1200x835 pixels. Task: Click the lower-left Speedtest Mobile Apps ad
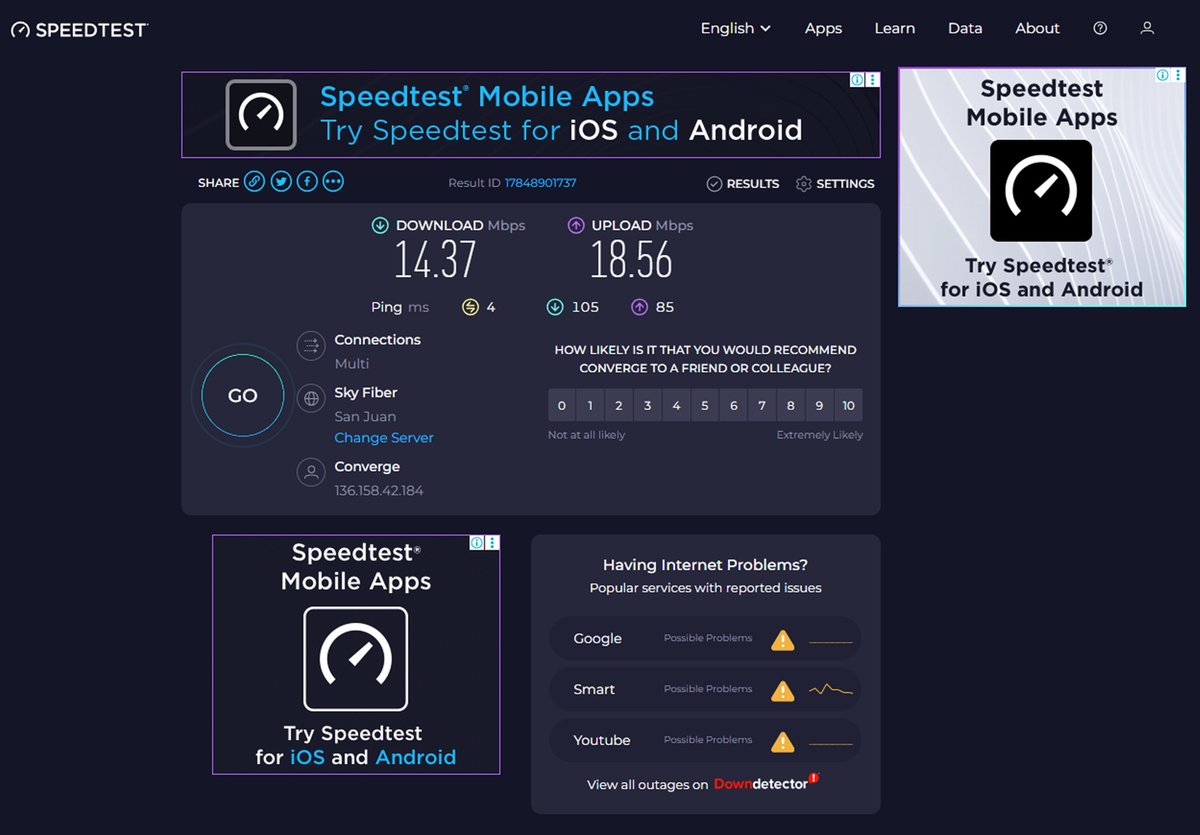point(356,654)
